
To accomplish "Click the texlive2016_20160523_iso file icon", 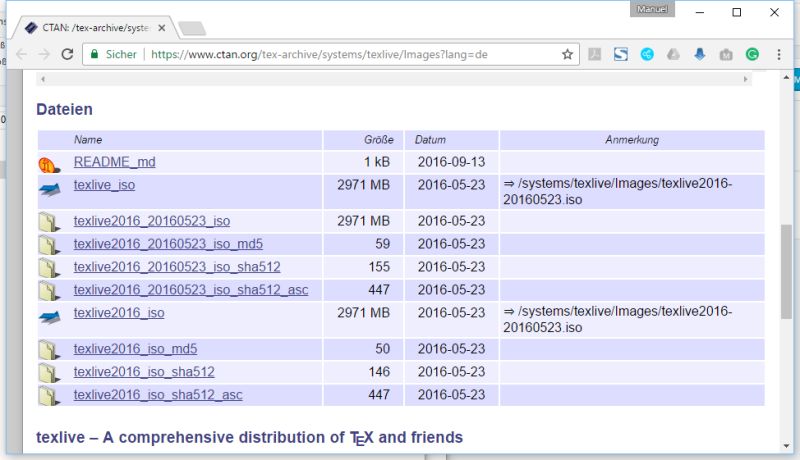I will coord(49,222).
